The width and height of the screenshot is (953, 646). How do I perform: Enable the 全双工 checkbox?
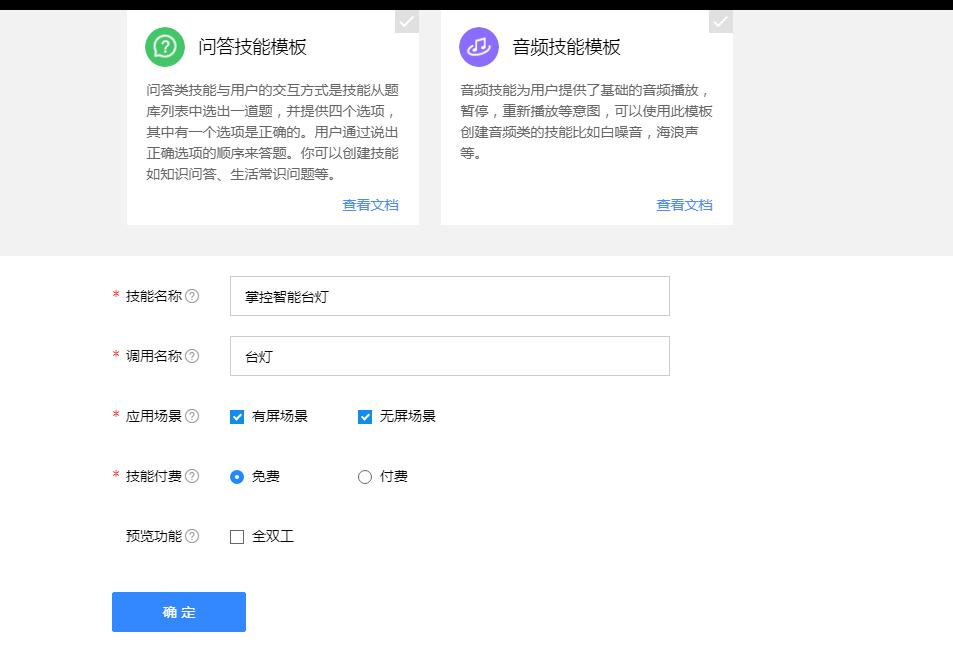pos(237,537)
